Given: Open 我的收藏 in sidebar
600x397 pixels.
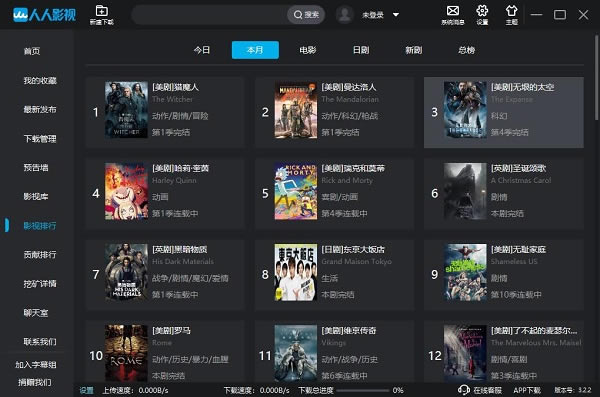Looking at the screenshot, I should pyautogui.click(x=40, y=80).
